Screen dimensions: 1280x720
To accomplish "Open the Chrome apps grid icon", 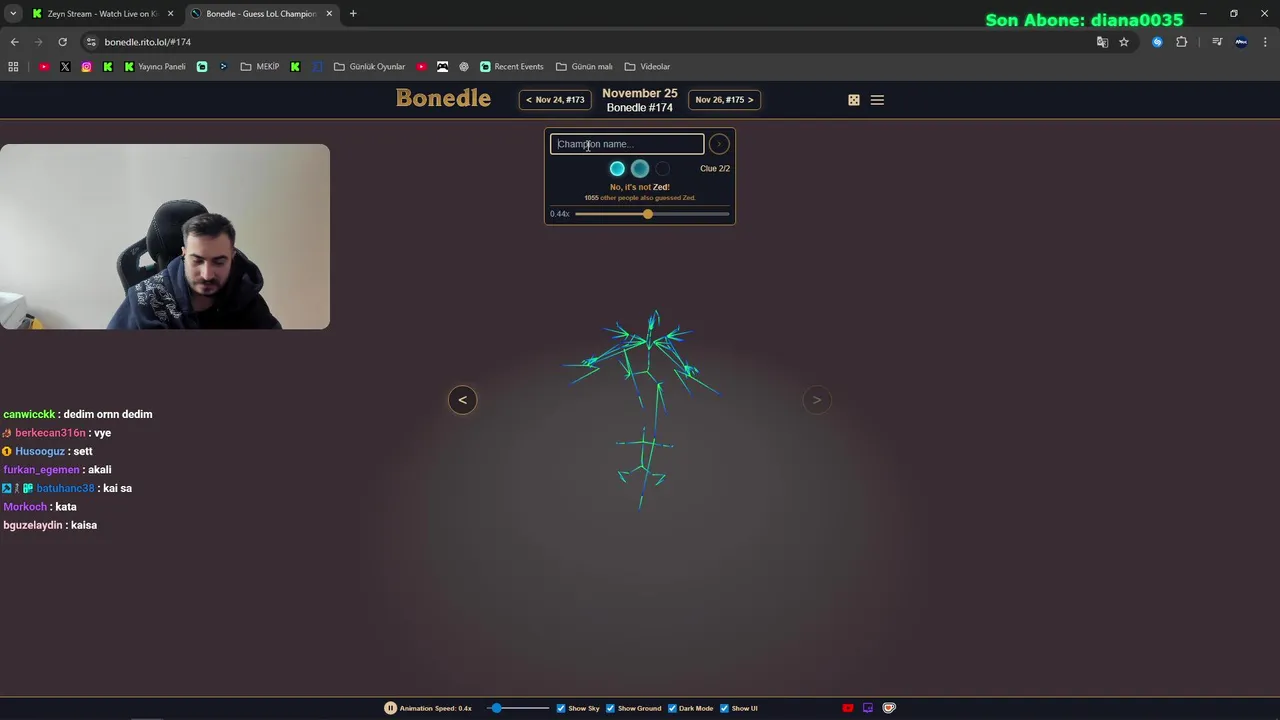I will coord(13,67).
